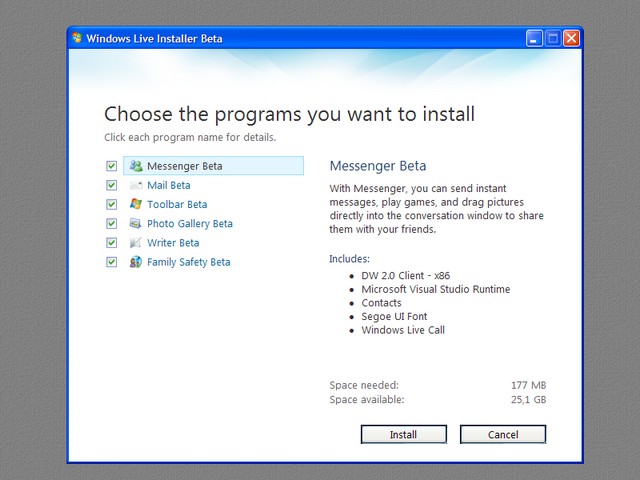Click 'Choose the programs you want to install' heading
This screenshot has height=480, width=640.
pos(289,114)
